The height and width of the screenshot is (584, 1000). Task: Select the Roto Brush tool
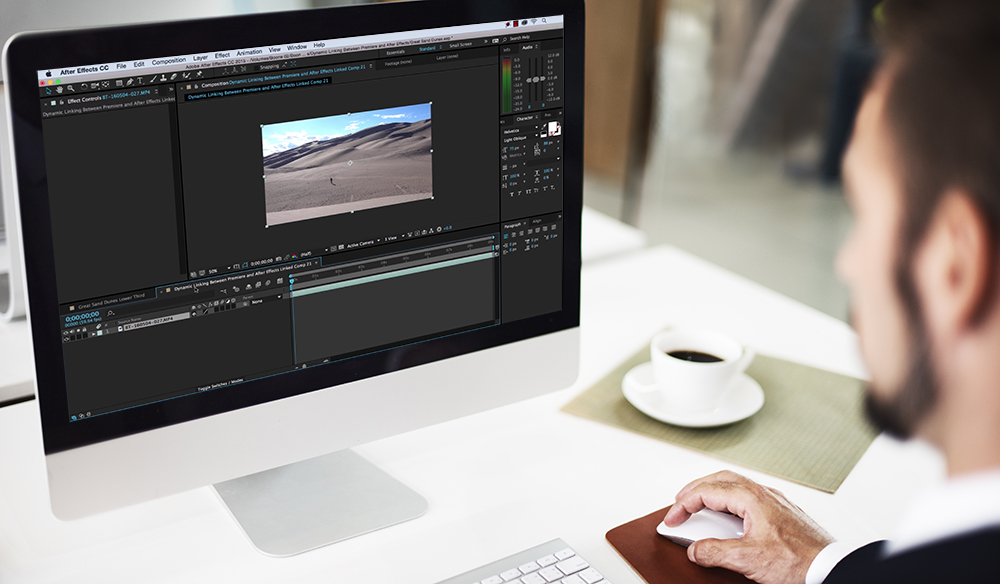click(x=186, y=75)
